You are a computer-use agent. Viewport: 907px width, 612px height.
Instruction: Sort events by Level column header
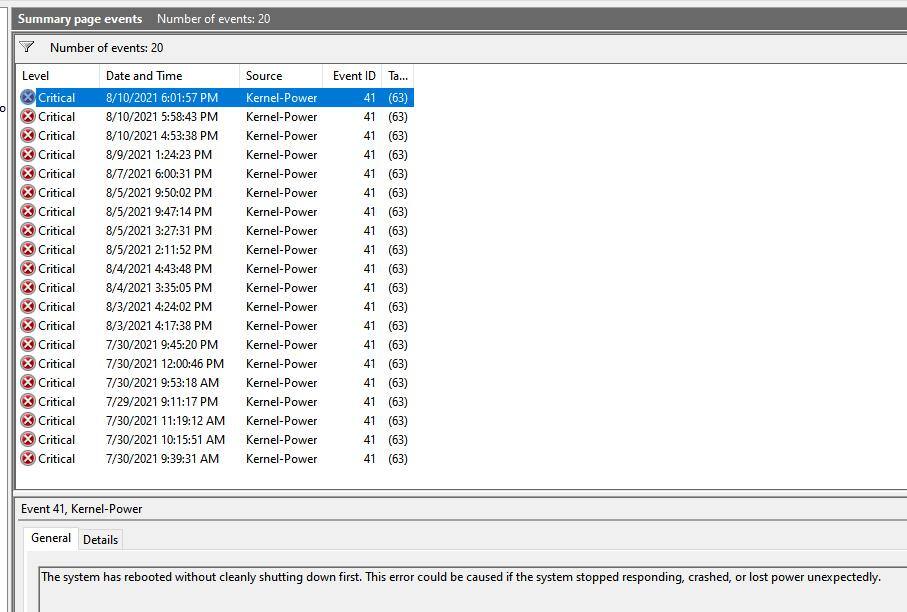58,76
